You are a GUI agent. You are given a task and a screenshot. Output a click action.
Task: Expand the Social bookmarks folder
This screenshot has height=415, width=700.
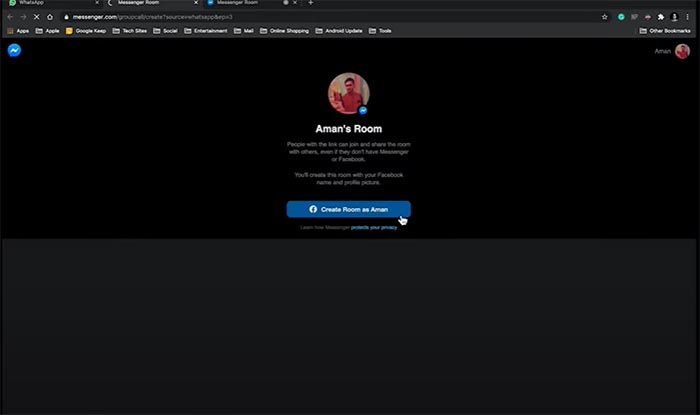(x=165, y=31)
